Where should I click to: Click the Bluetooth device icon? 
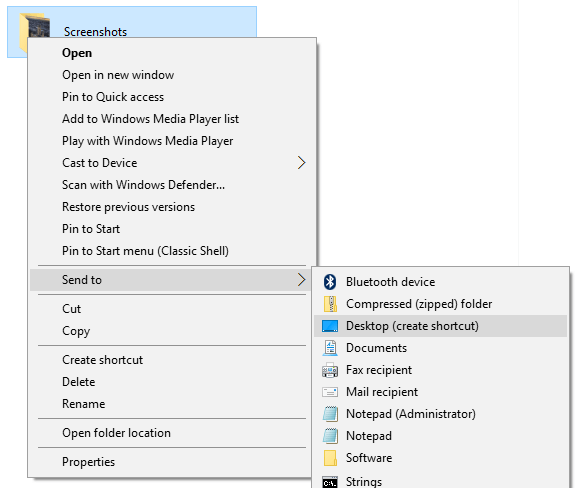click(x=330, y=282)
